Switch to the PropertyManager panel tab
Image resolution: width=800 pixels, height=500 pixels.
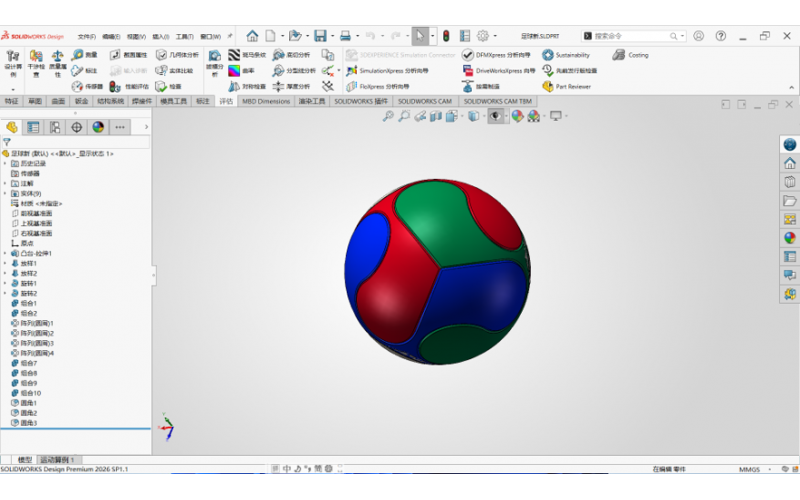point(33,127)
